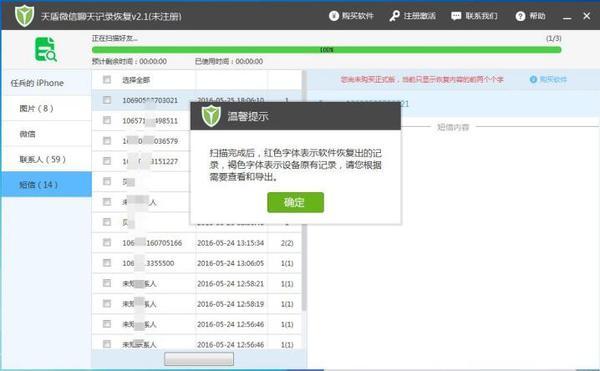The image size is (600, 371).
Task: Click 预计剩余时间 : 00:00:00 label
Action: coord(129,61)
